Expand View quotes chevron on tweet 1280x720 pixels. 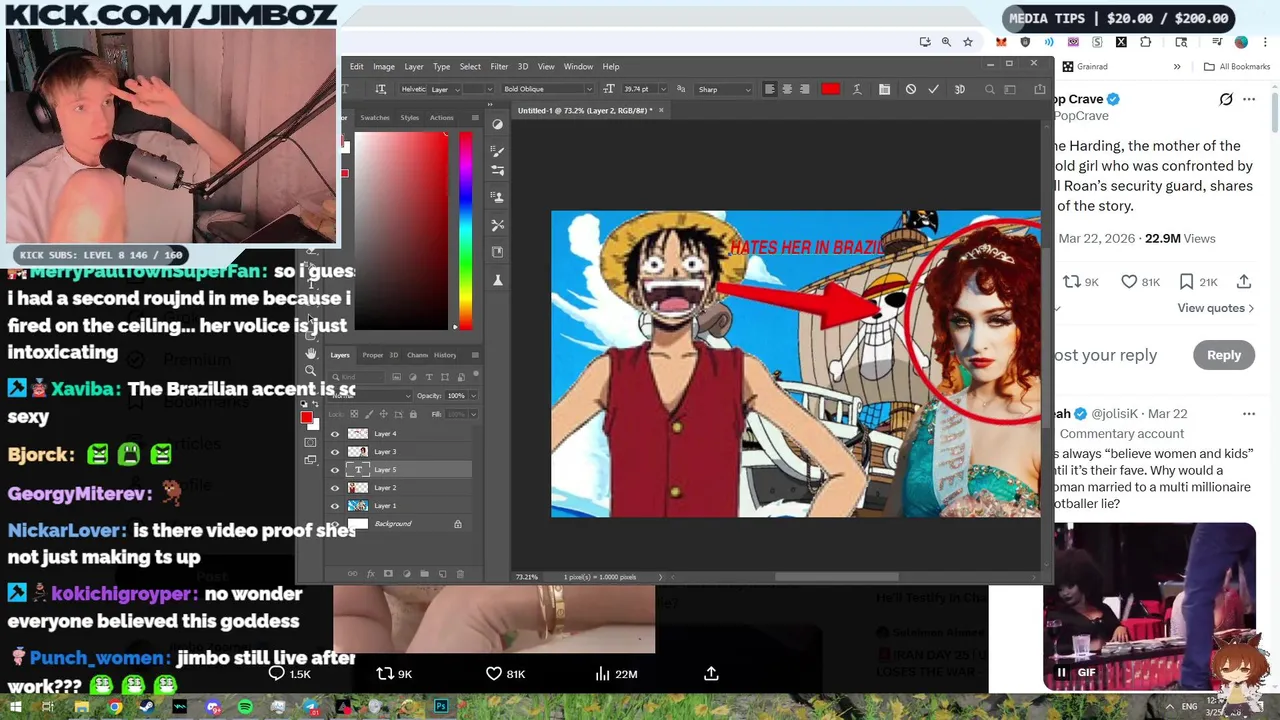point(1250,308)
